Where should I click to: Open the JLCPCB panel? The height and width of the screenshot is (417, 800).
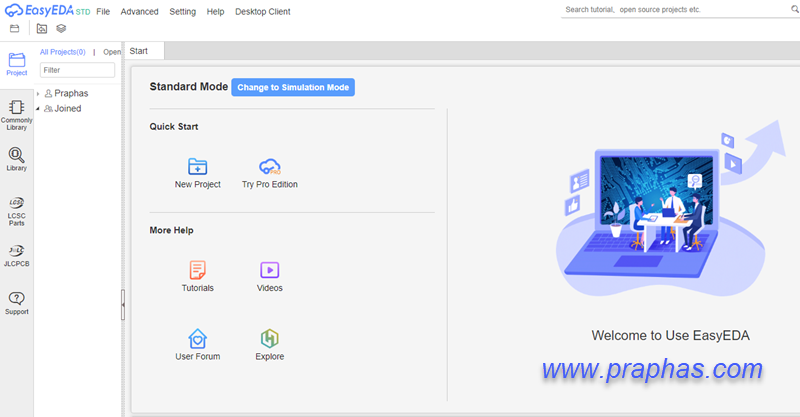[16, 256]
